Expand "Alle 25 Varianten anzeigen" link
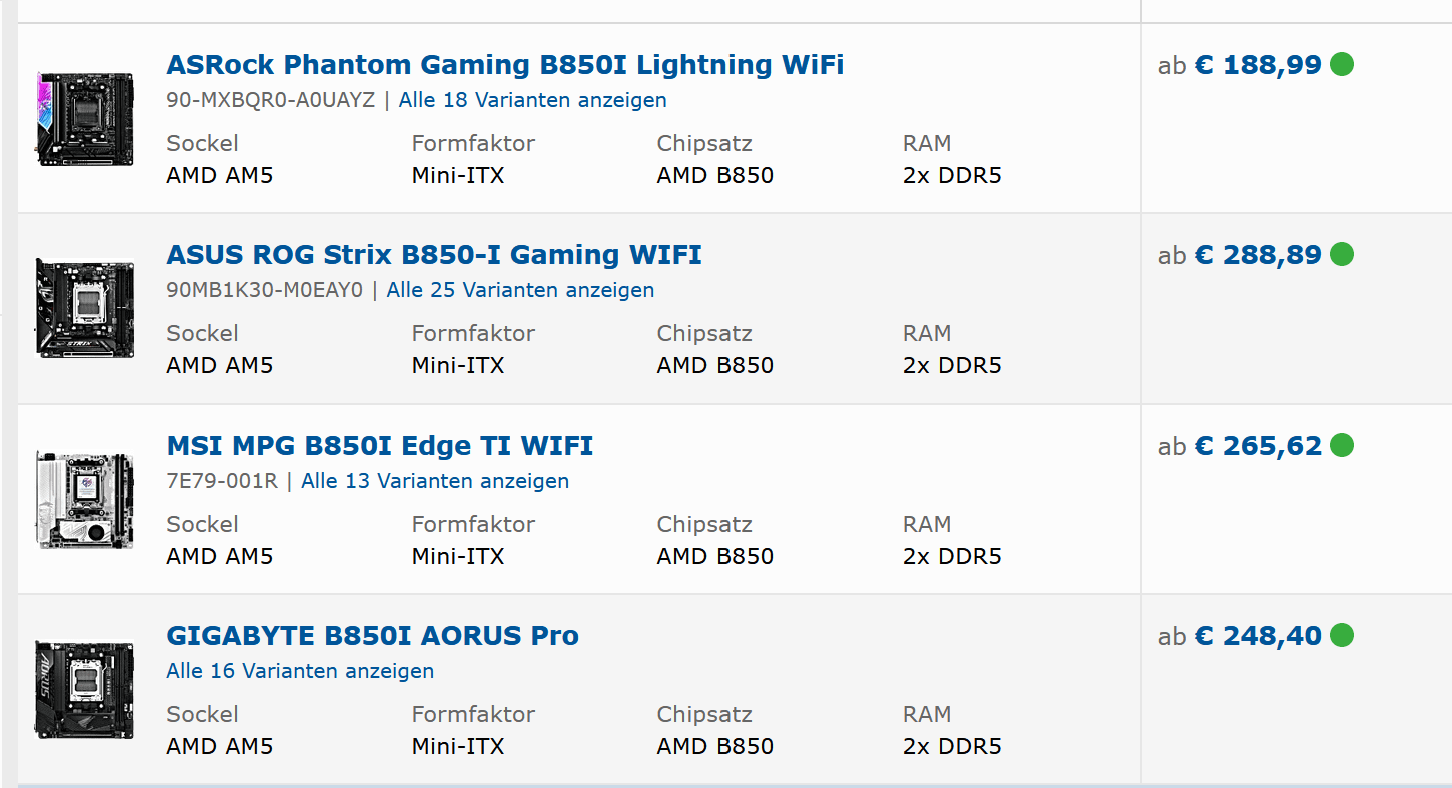The width and height of the screenshot is (1452, 788). [x=520, y=290]
